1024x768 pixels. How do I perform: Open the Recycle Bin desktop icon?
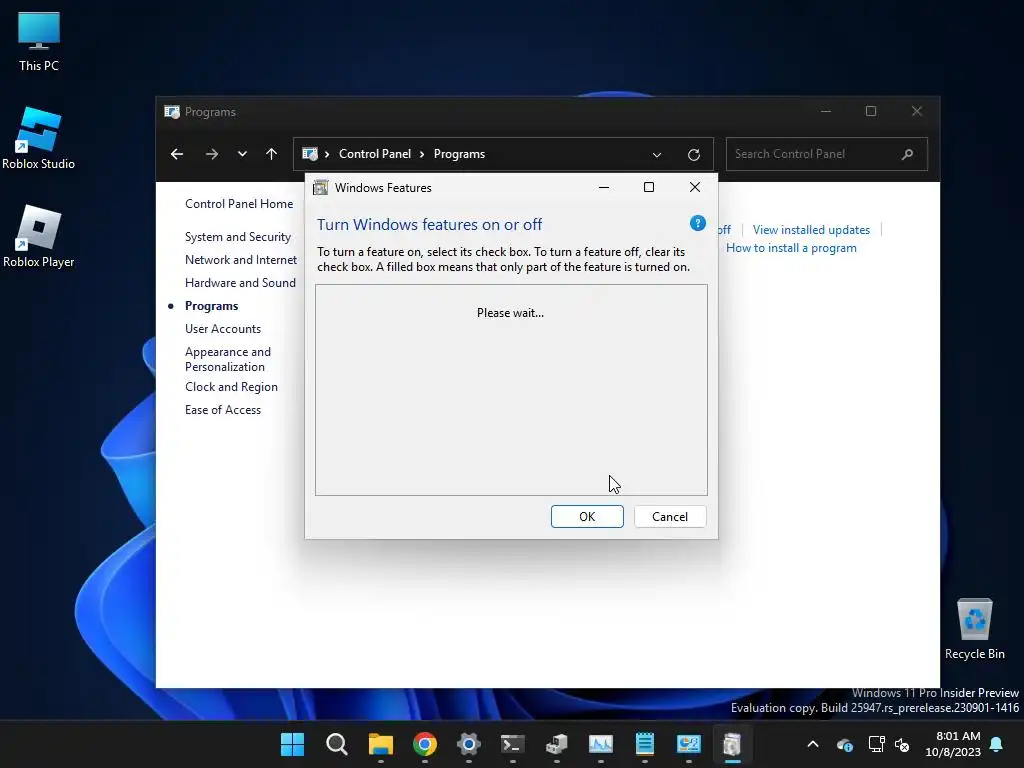[x=974, y=628]
